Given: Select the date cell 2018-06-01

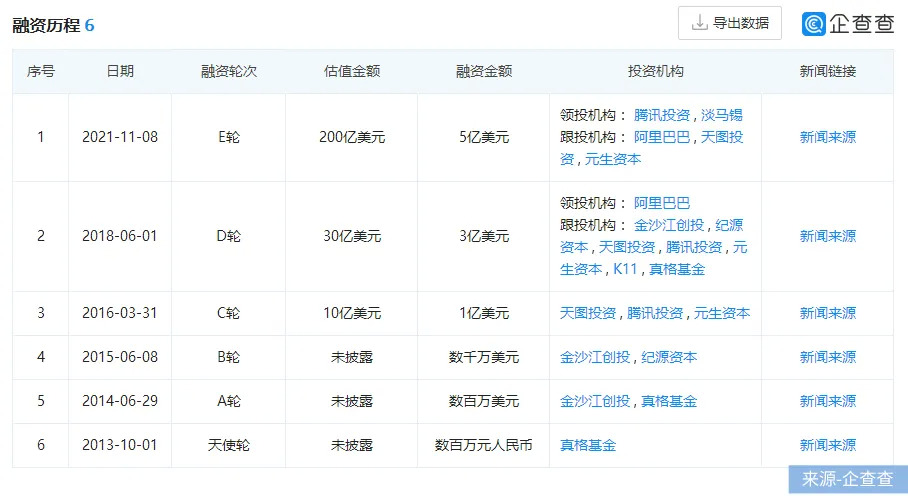Looking at the screenshot, I should (x=120, y=236).
